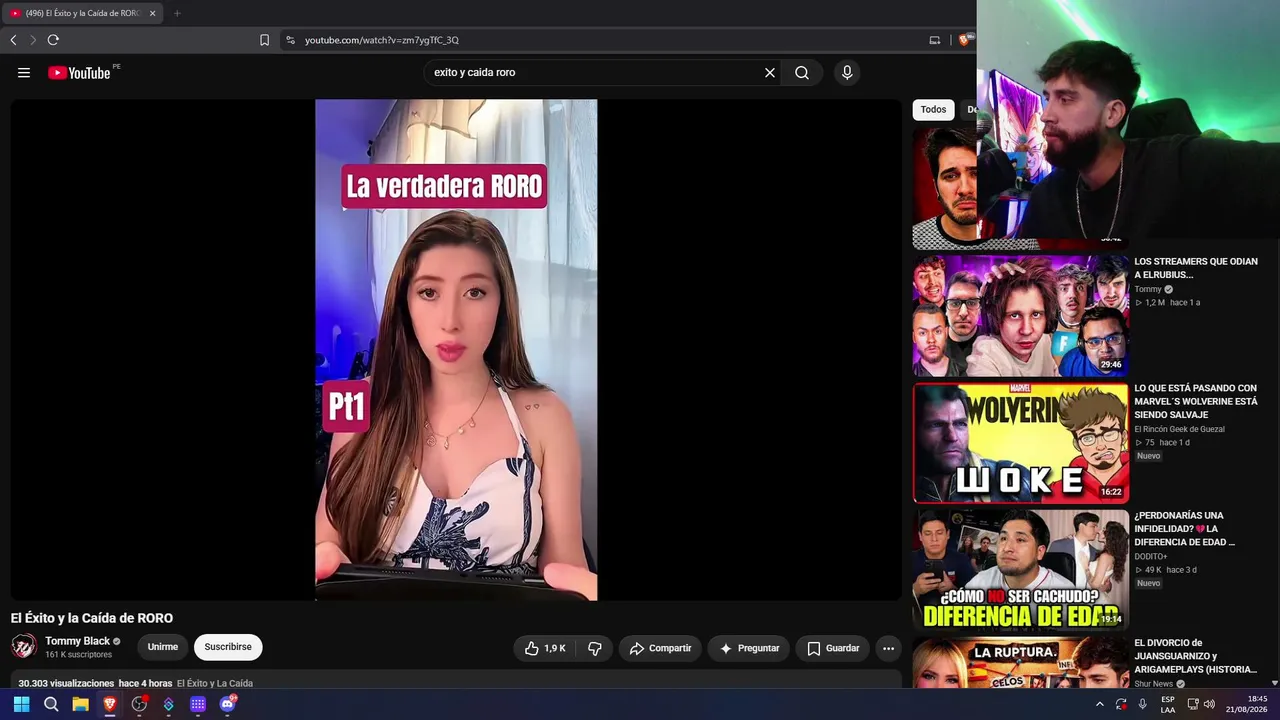
Task: Reload the YouTube page
Action: coord(53,40)
